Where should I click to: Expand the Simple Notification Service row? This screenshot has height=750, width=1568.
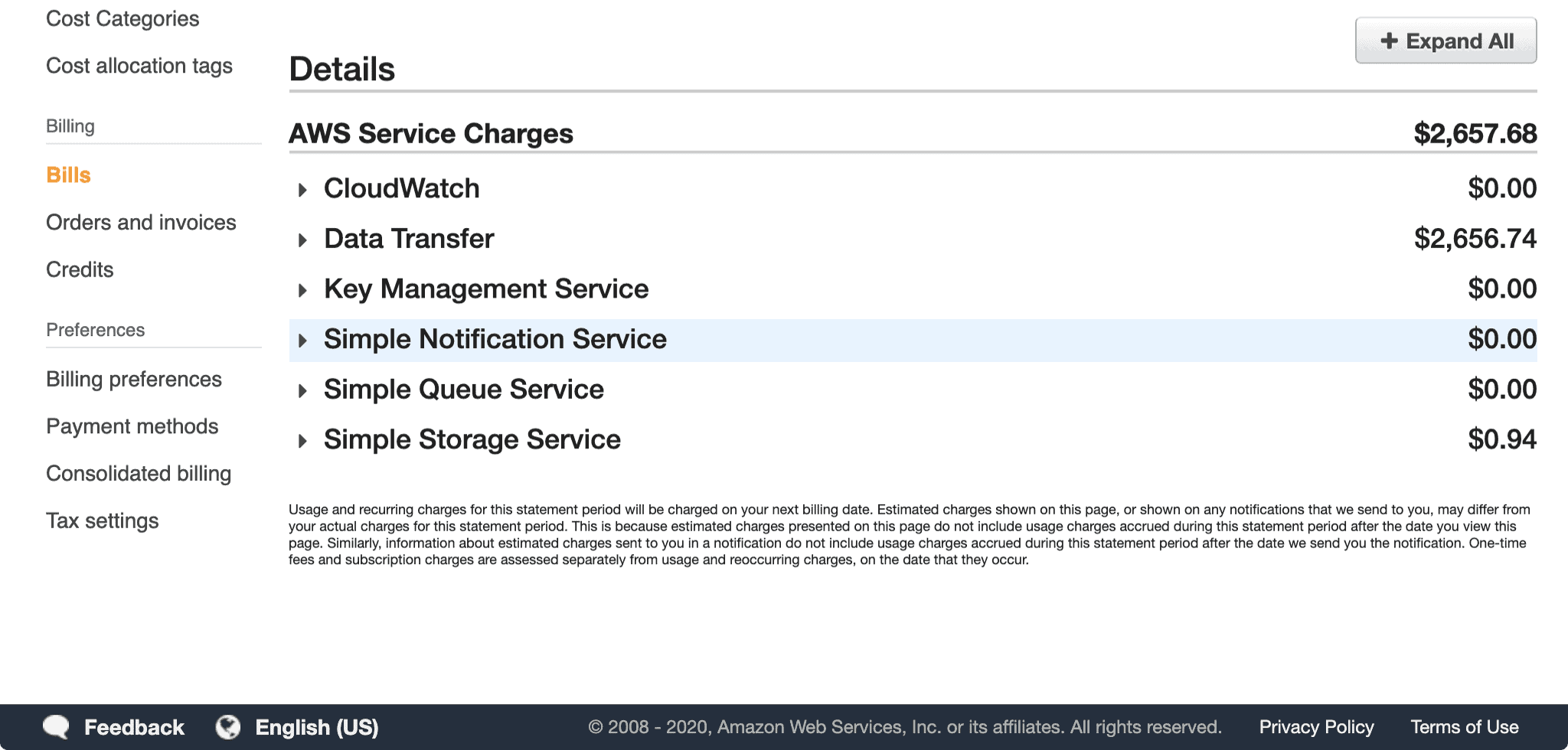(302, 340)
